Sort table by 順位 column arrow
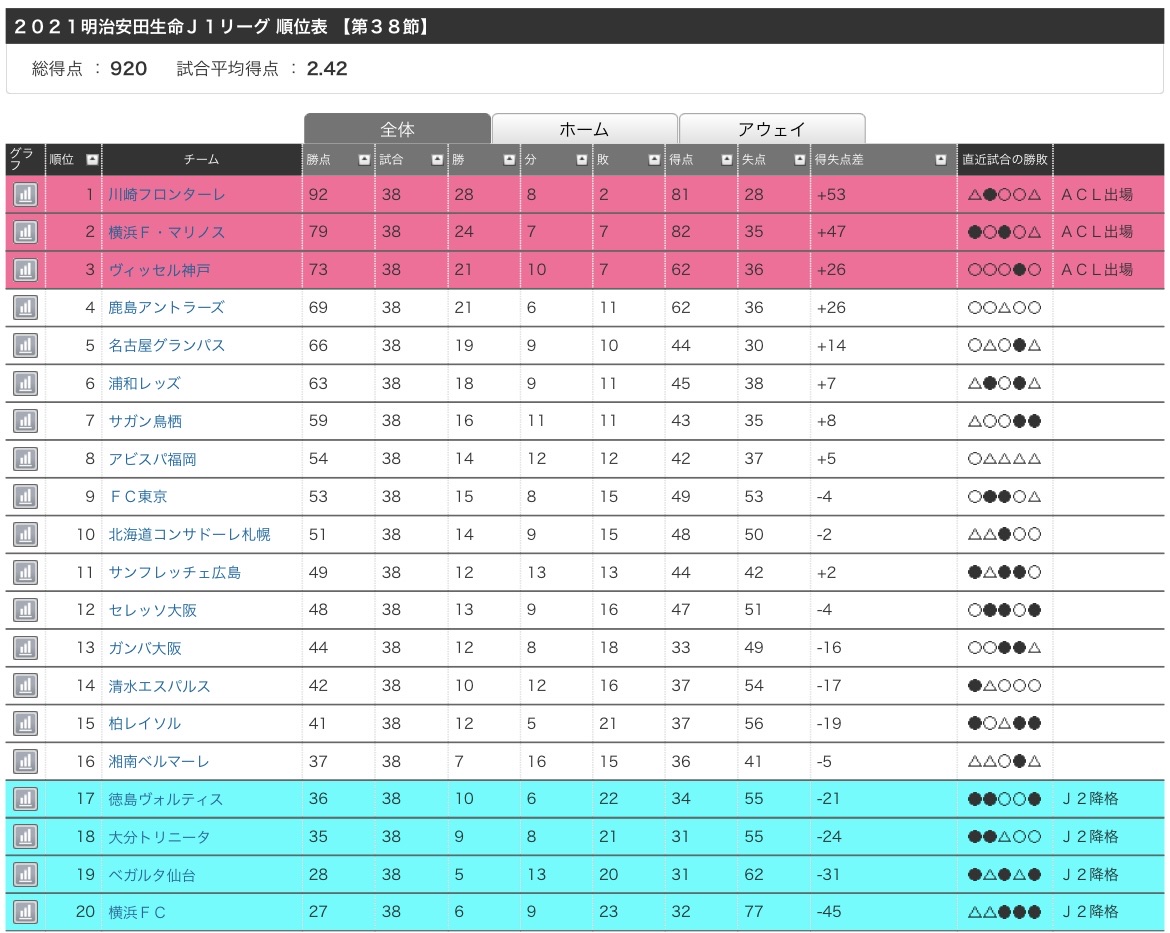The image size is (1170, 933). tap(93, 160)
